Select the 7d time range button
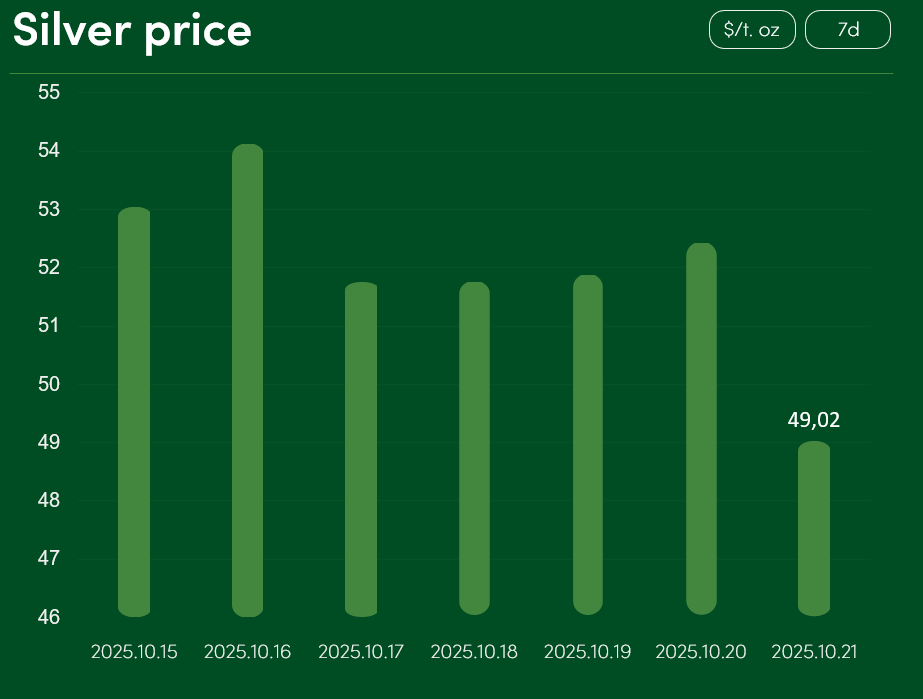Screen dimensions: 923x699 click(847, 30)
